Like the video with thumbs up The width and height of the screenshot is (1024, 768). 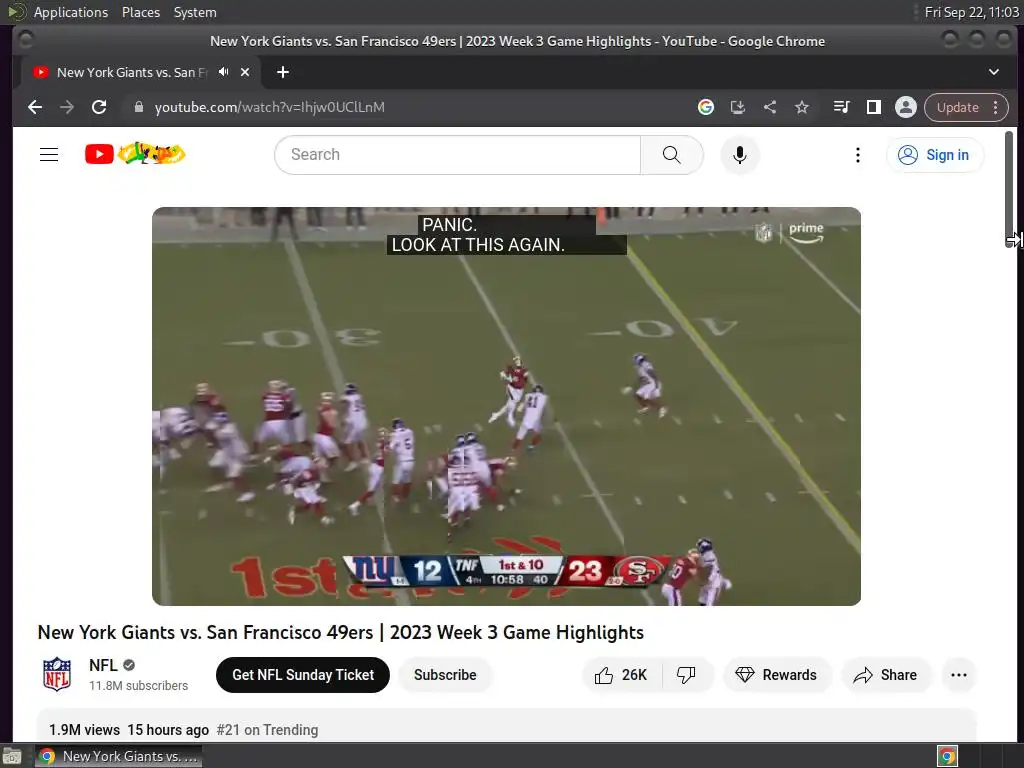621,675
